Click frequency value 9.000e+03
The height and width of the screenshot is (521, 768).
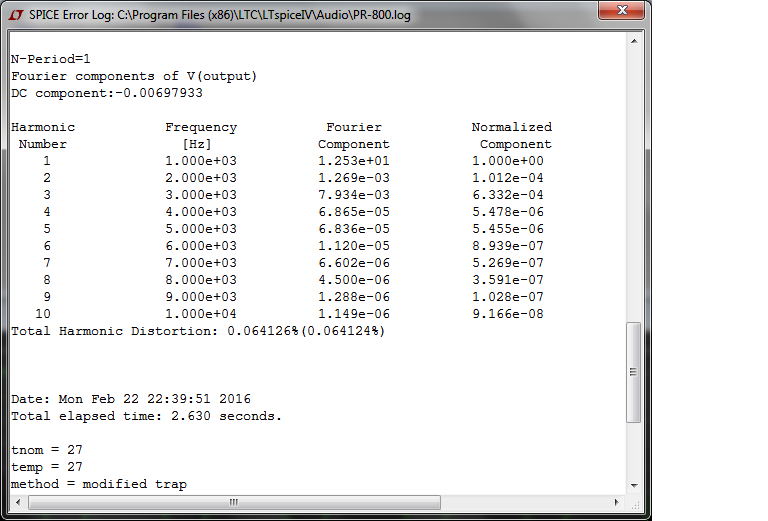point(201,297)
